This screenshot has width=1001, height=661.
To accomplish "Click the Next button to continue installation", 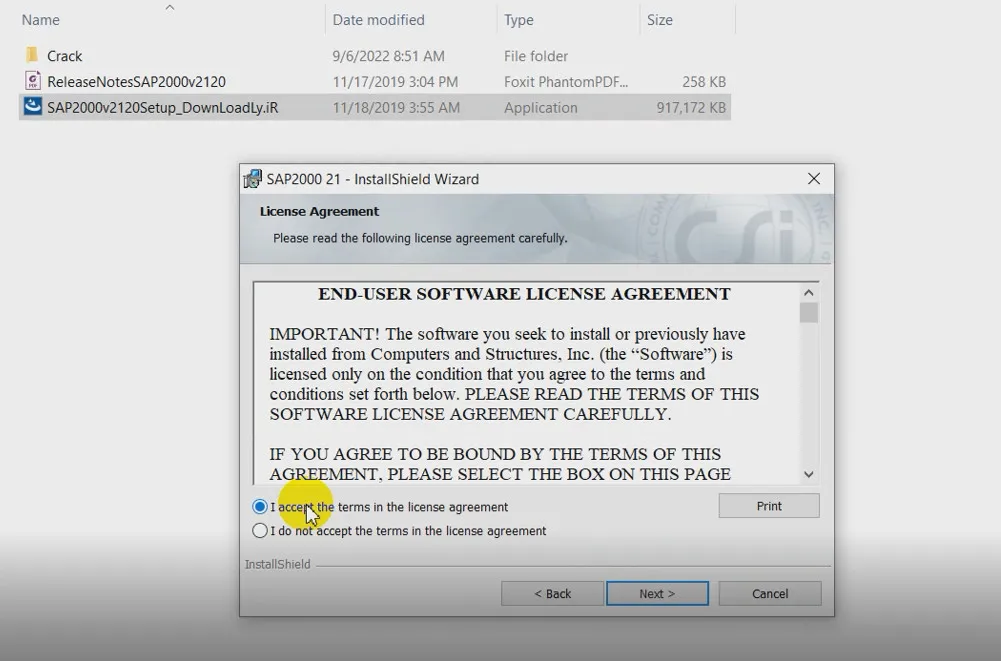I will pyautogui.click(x=657, y=593).
